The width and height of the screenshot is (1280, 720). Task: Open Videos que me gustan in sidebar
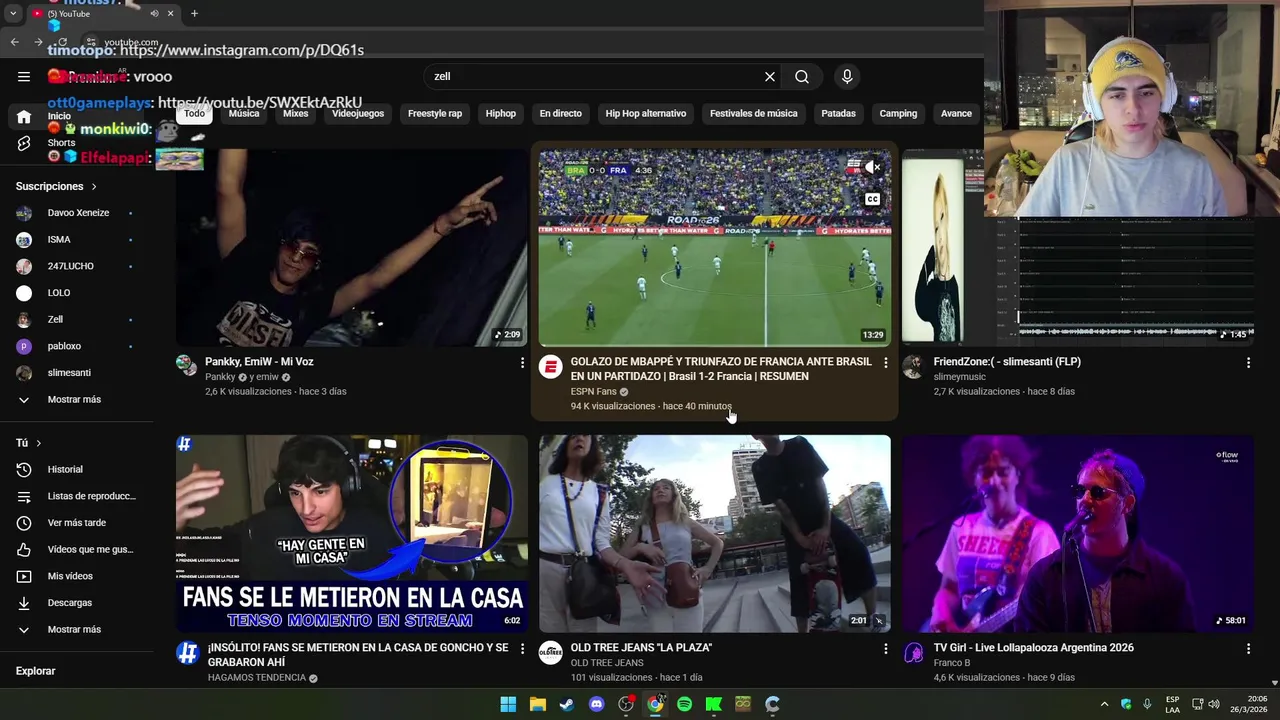coord(75,549)
